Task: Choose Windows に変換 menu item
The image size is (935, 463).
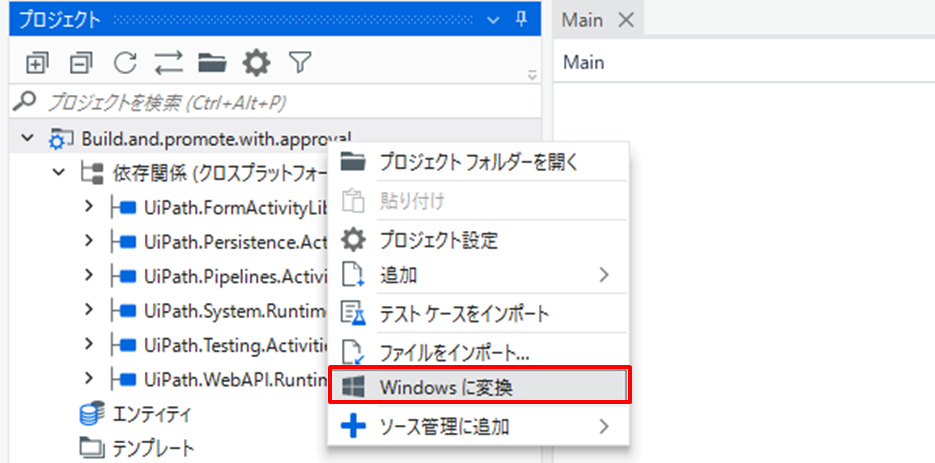Action: pos(479,387)
